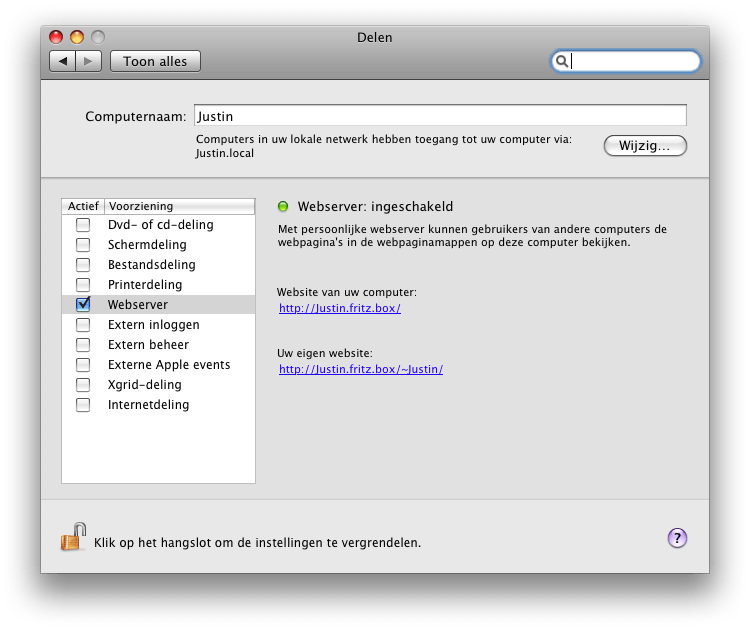This screenshot has width=750, height=629.
Task: Tick the Dvd- of cd-deling checkbox
Action: (84, 225)
